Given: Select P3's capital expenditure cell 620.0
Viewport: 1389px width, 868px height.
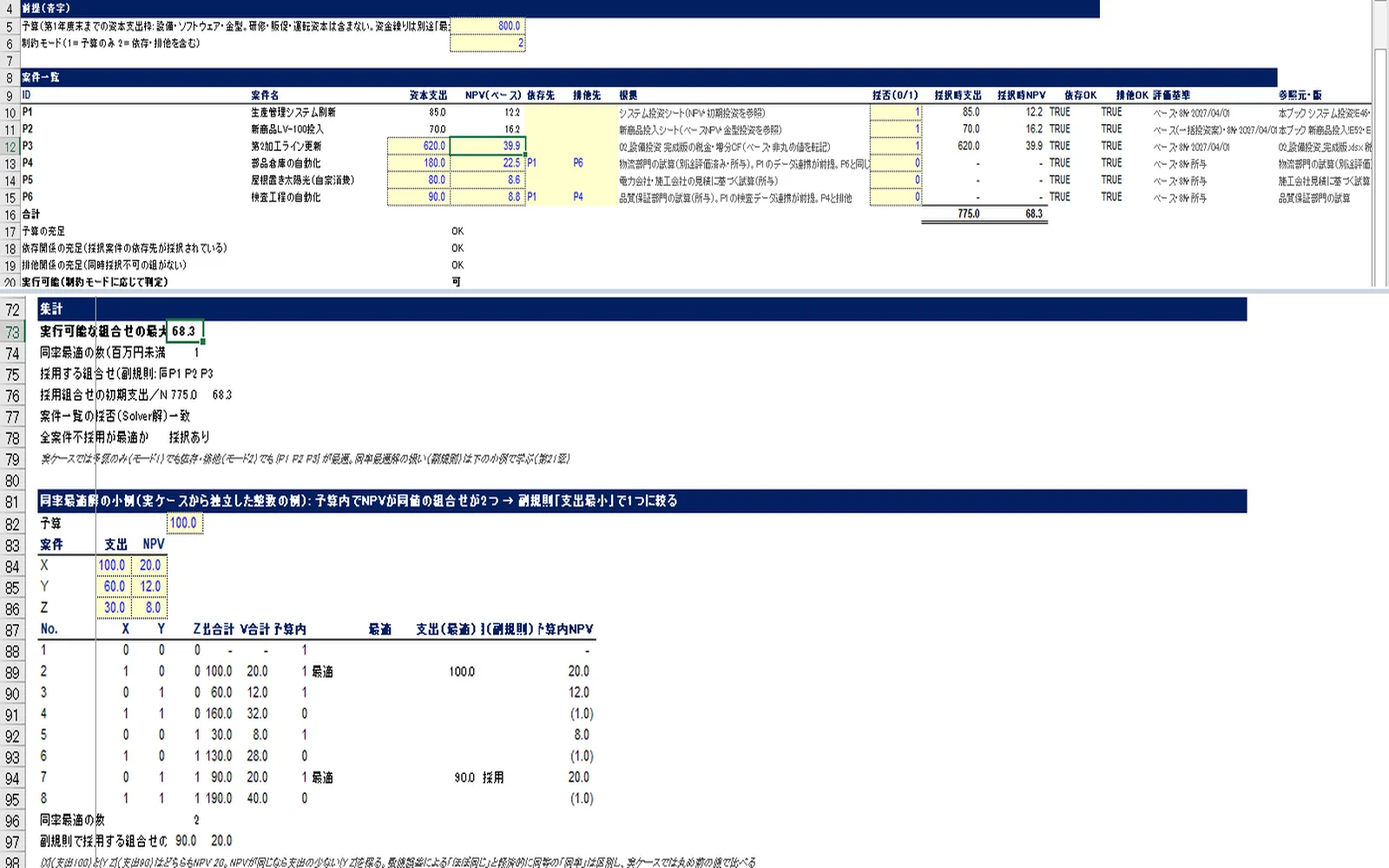Looking at the screenshot, I should [x=418, y=146].
